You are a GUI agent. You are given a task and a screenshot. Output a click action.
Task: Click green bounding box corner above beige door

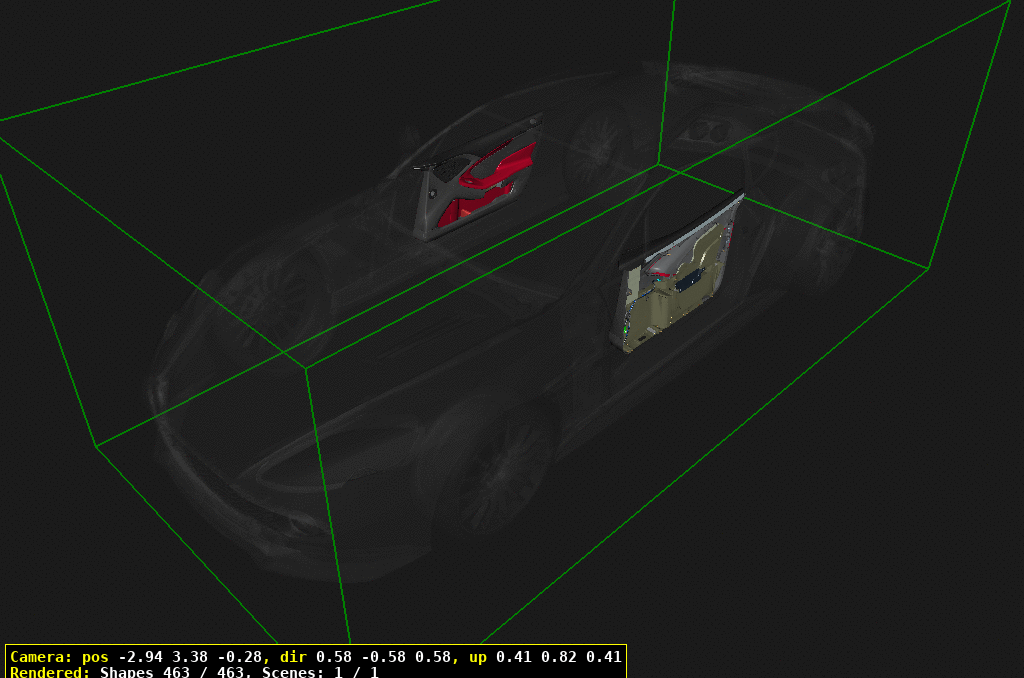[658, 165]
